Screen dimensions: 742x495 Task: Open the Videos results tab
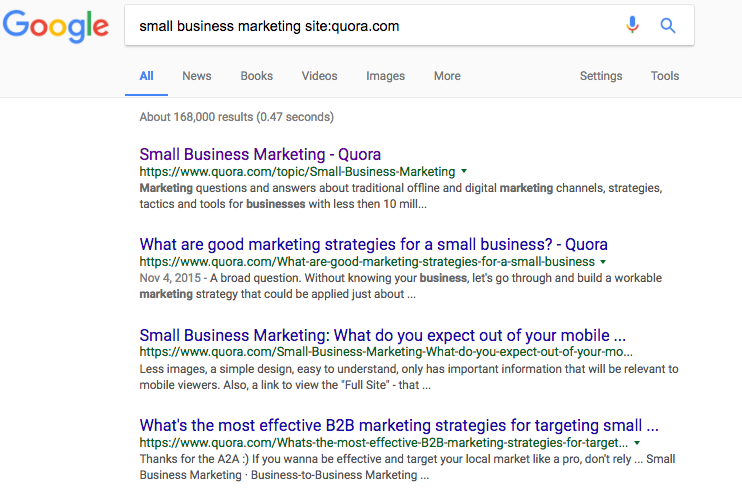pos(319,76)
